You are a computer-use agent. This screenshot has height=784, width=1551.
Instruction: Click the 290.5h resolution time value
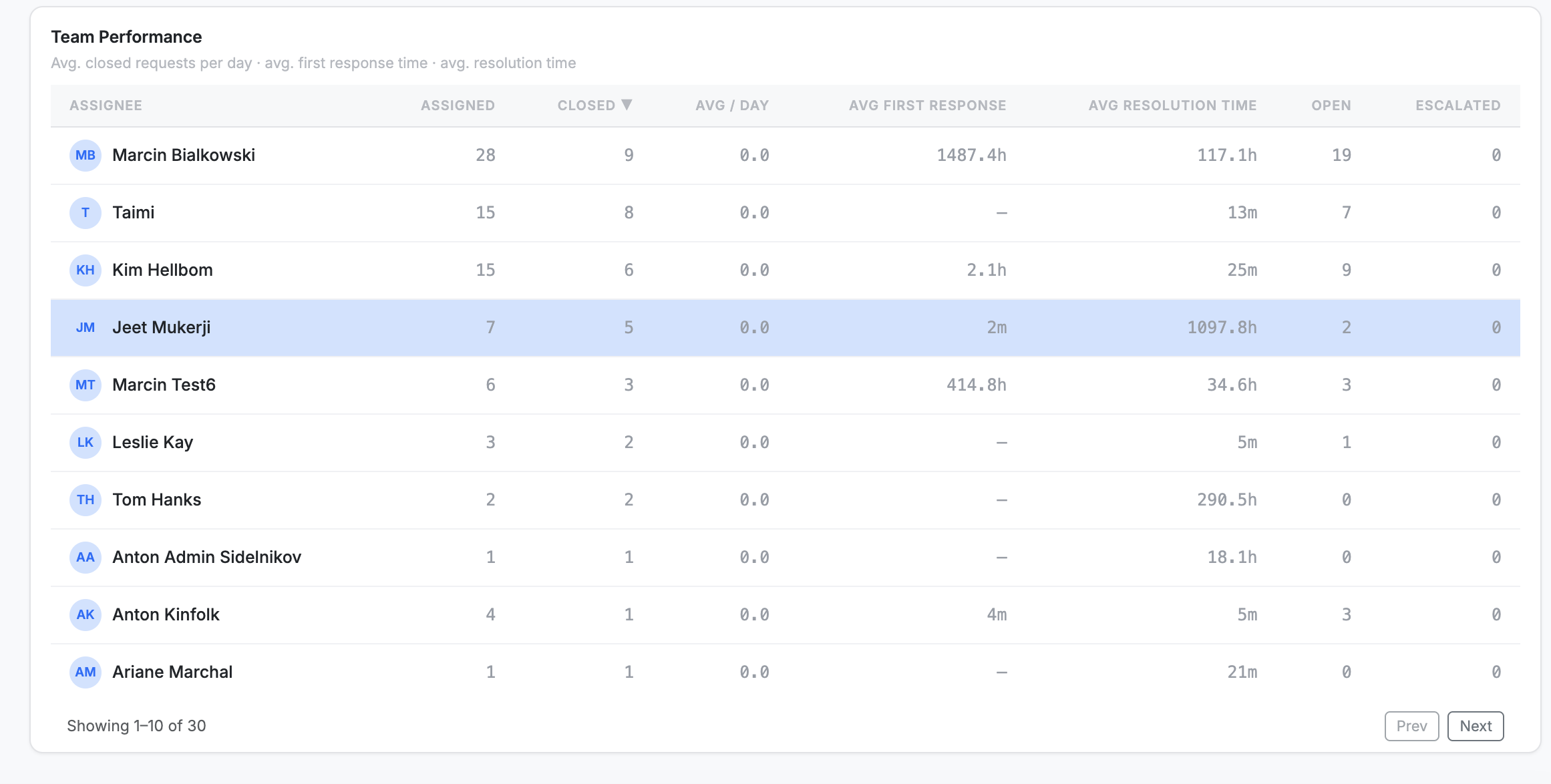[1226, 500]
